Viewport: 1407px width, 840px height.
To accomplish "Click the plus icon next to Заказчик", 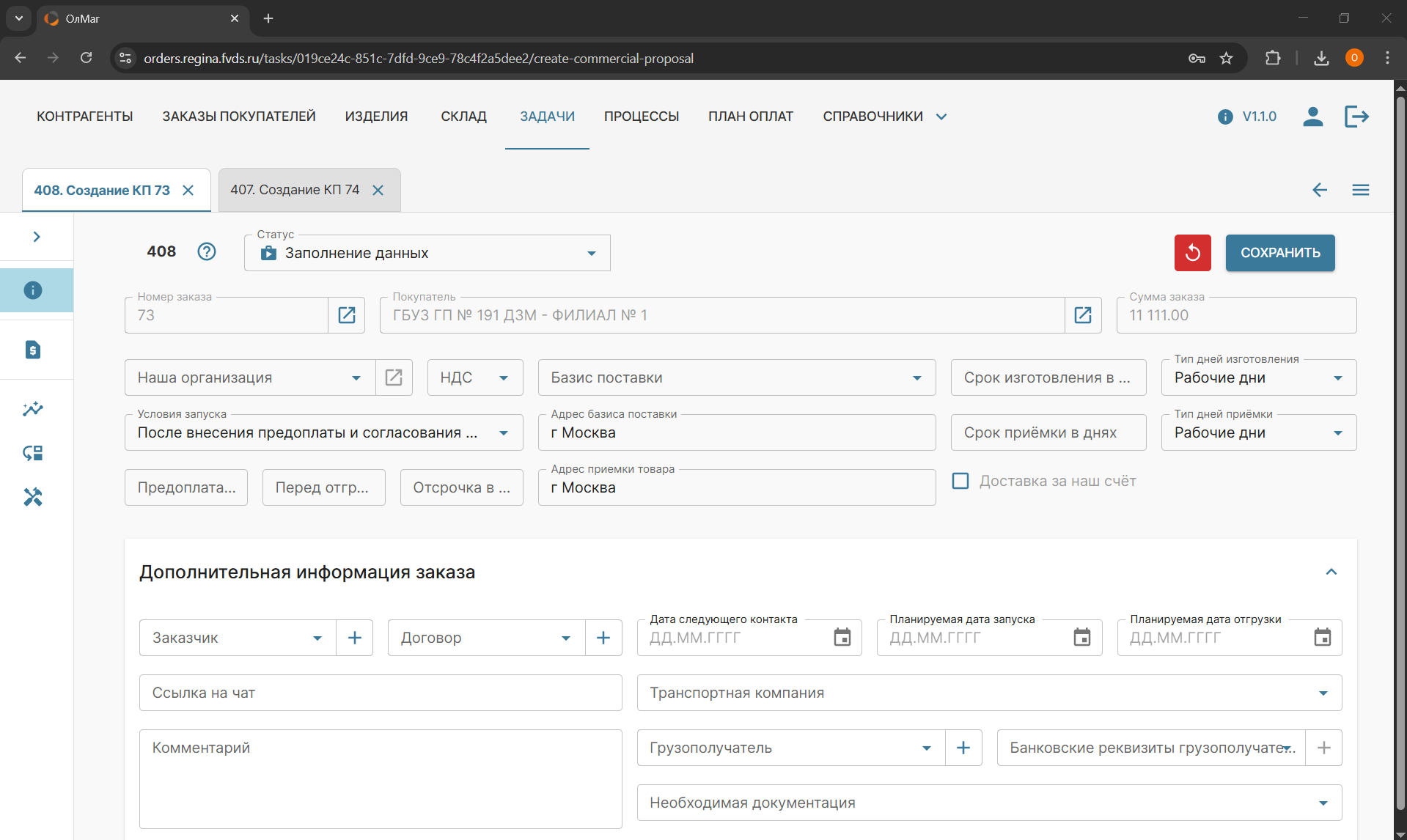I will [355, 638].
